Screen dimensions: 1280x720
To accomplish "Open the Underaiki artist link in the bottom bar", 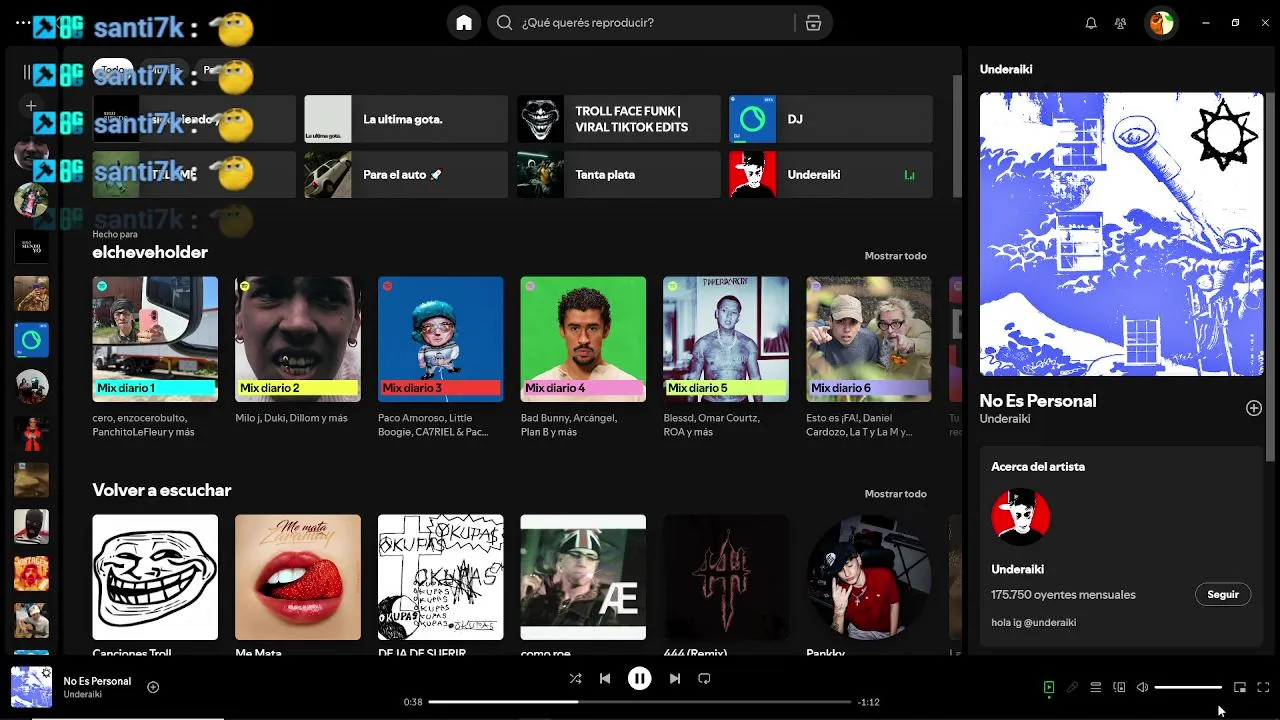I will (82, 694).
